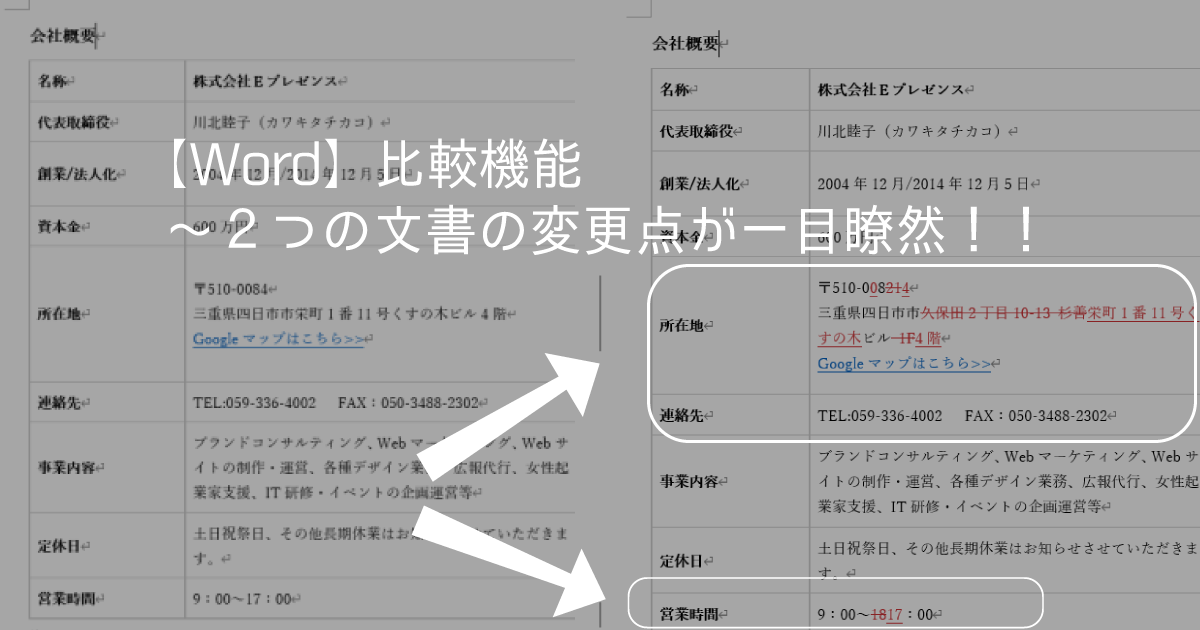Click 営業時間 label in left table

click(67, 599)
